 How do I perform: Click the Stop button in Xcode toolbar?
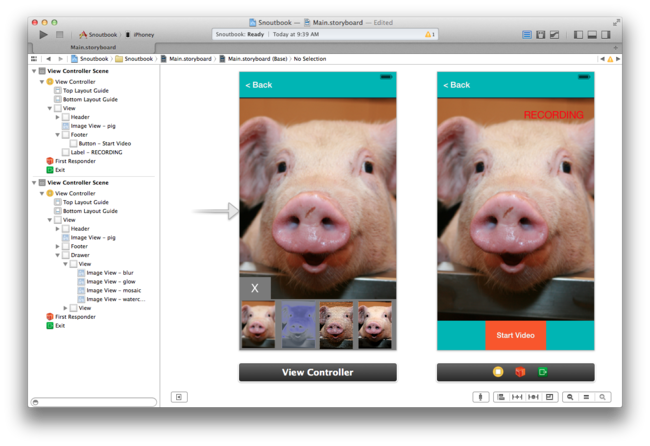coord(60,34)
